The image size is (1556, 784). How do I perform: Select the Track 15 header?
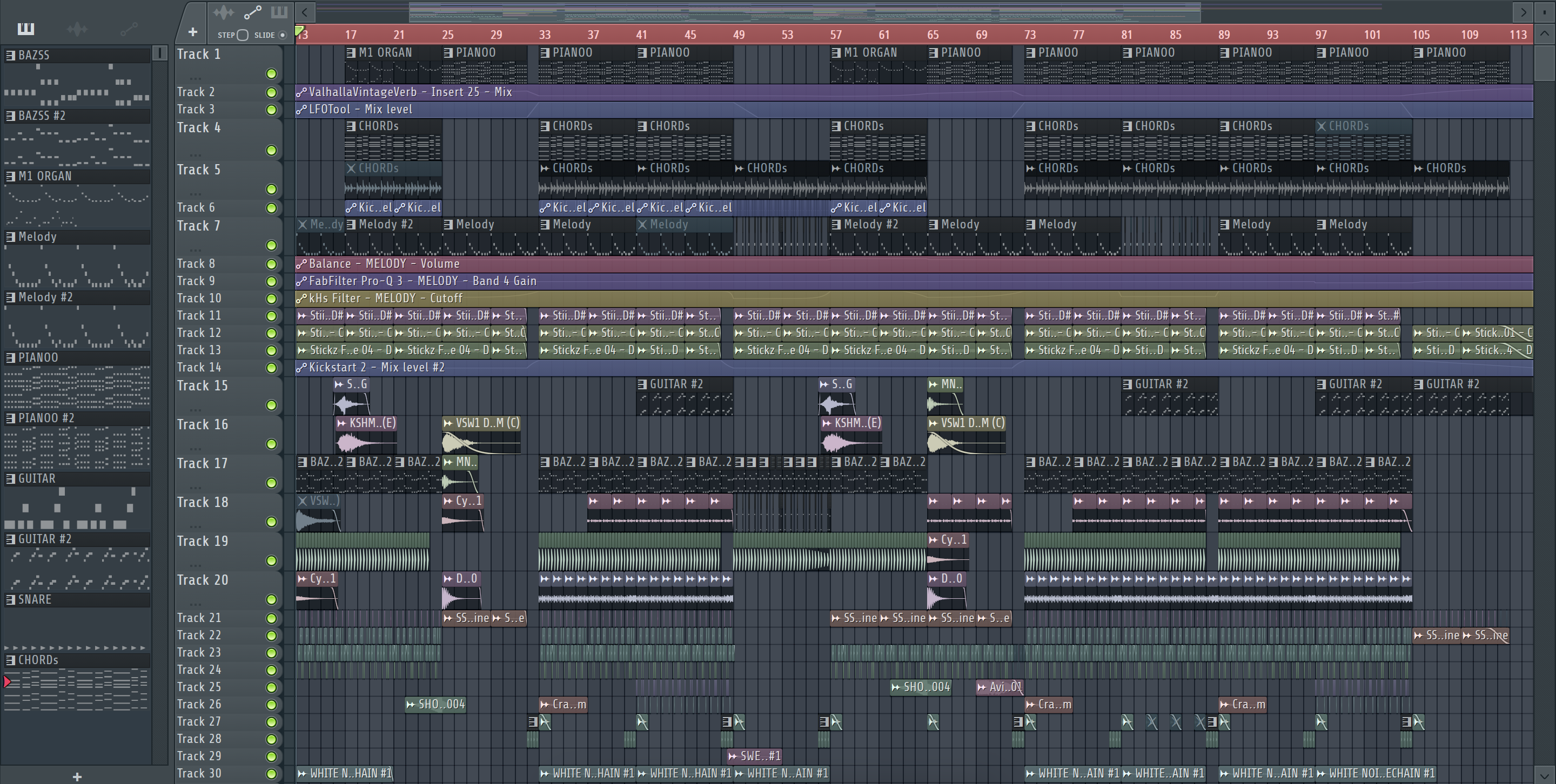[229, 395]
